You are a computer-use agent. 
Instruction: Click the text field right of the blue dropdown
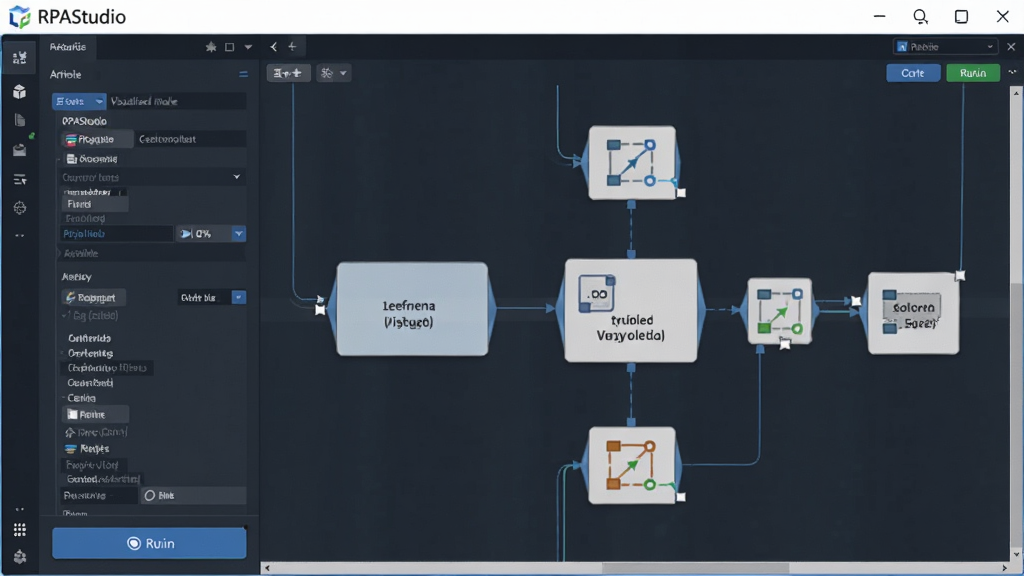coord(176,101)
